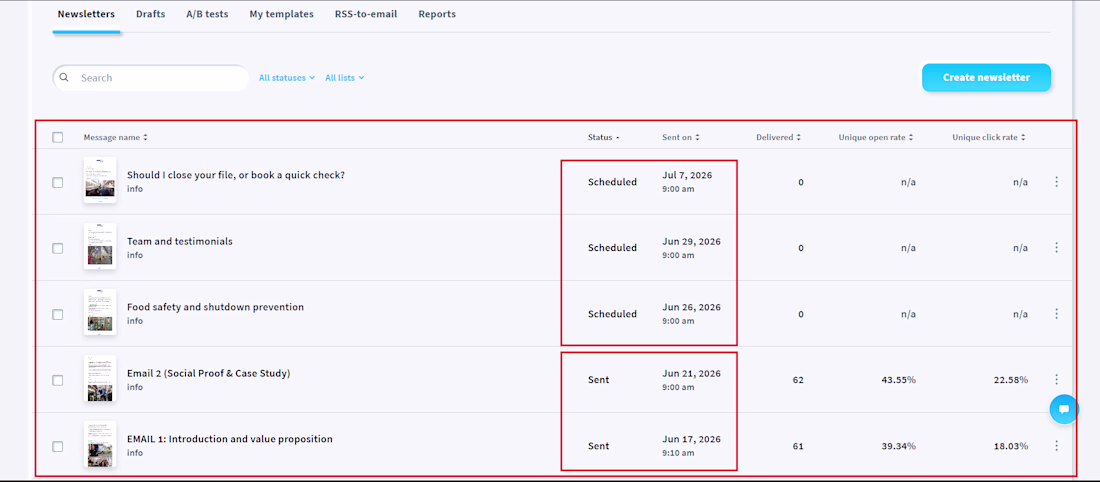Open the Reports tab
This screenshot has height=482, width=1100.
click(x=437, y=14)
